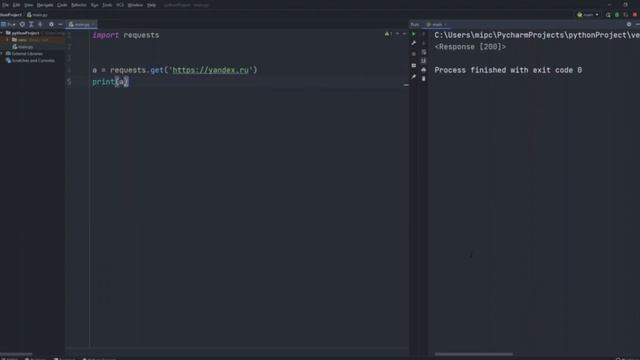This screenshot has height=360, width=640.
Task: Close the main tab in the Run panel
Action: coord(445,24)
